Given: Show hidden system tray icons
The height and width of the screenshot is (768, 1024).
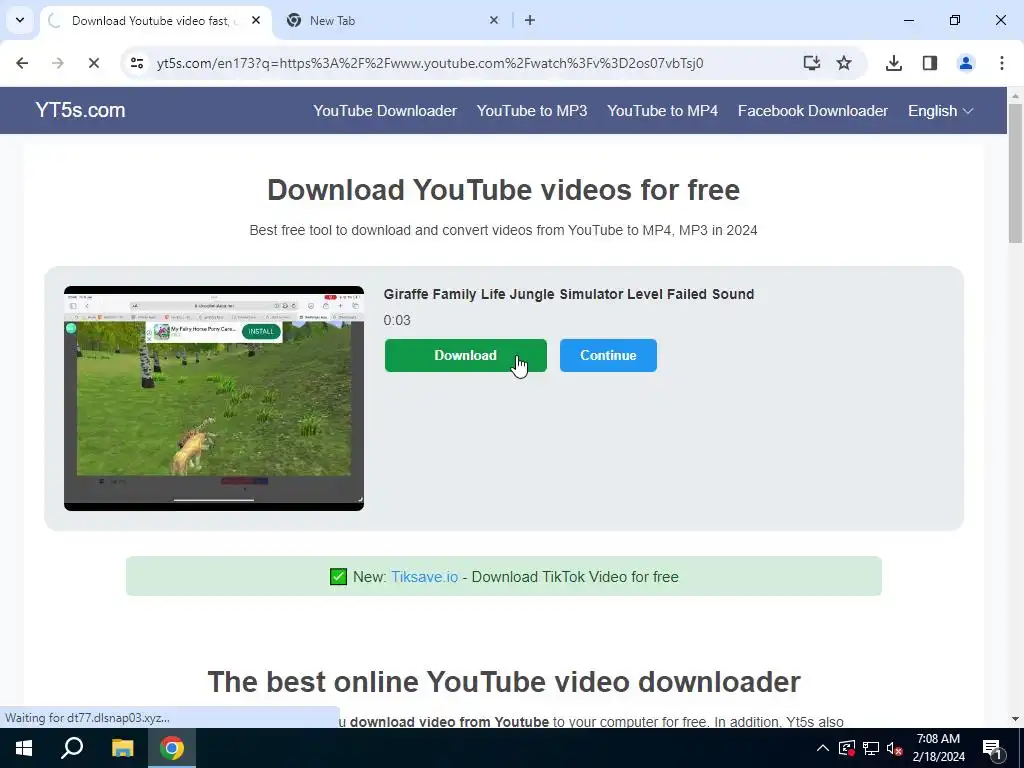Looking at the screenshot, I should point(823,748).
